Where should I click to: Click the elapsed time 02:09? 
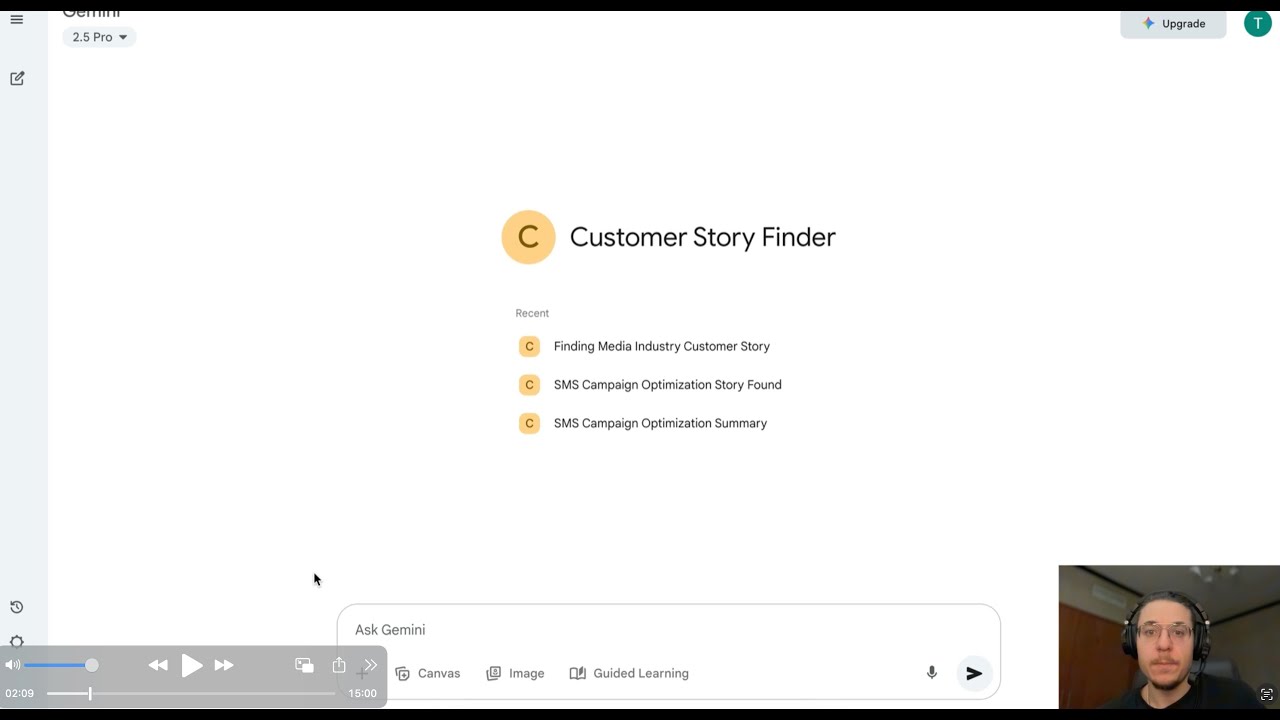(19, 693)
